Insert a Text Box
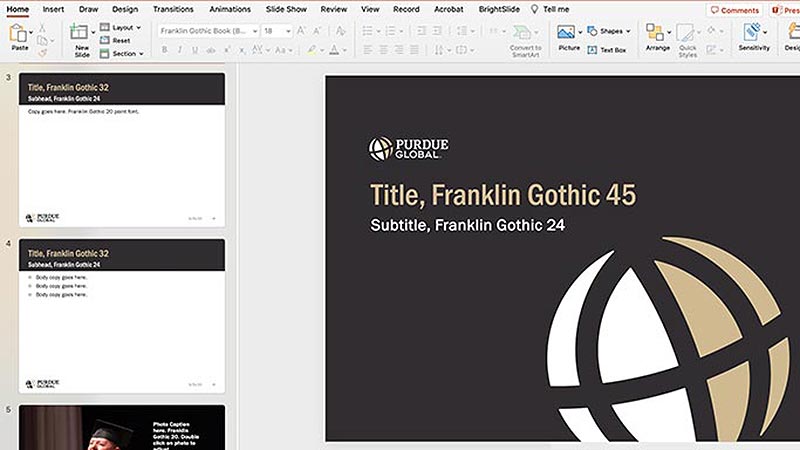 point(607,50)
